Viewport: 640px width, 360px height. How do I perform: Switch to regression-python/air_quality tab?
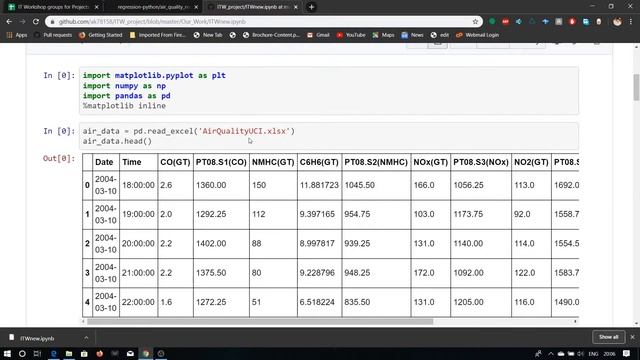(153, 7)
